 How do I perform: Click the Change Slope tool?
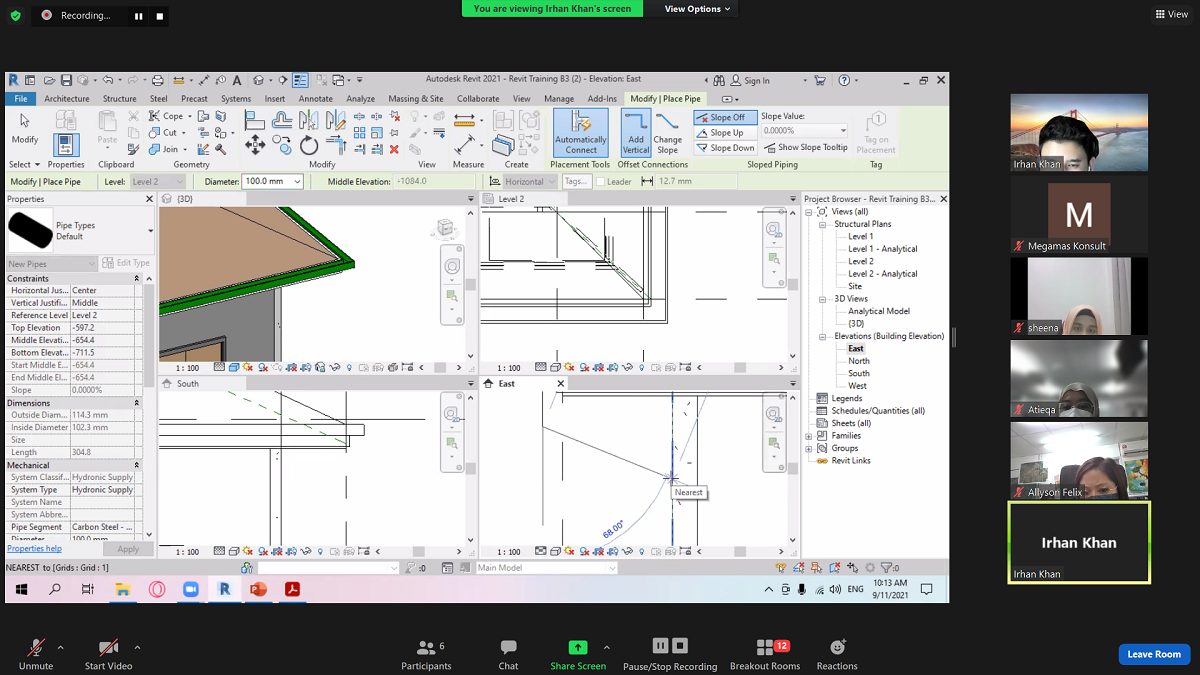tap(667, 133)
